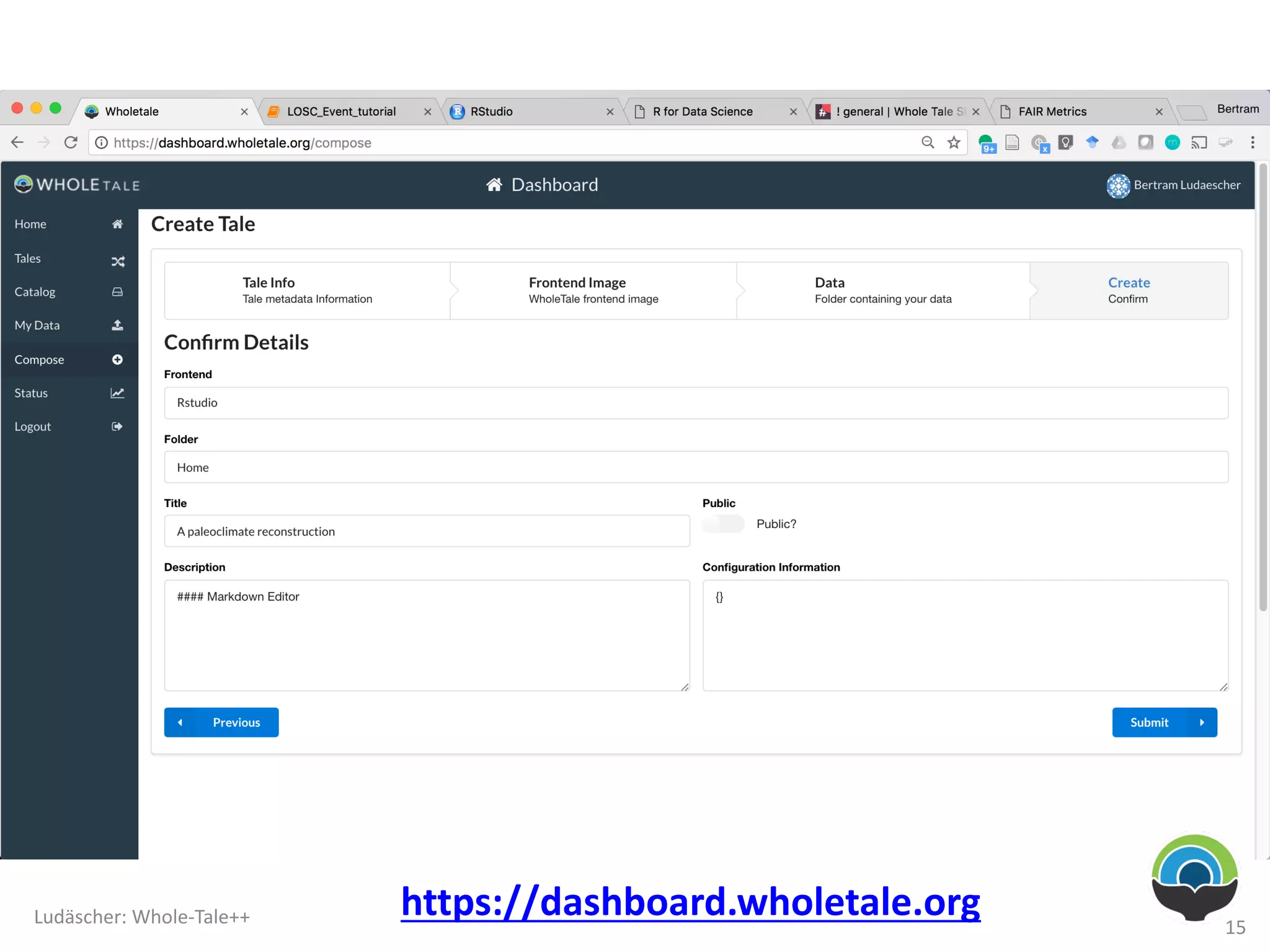Viewport: 1270px width, 952px height.
Task: Click the Home house icon in sidebar
Action: pos(117,224)
